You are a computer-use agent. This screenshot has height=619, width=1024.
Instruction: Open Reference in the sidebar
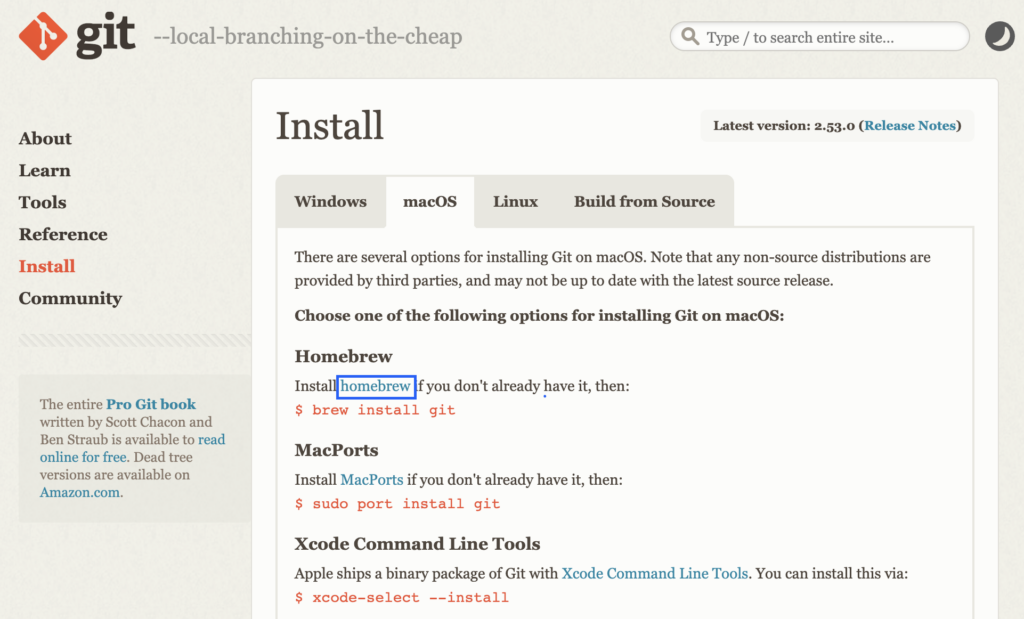[63, 235]
